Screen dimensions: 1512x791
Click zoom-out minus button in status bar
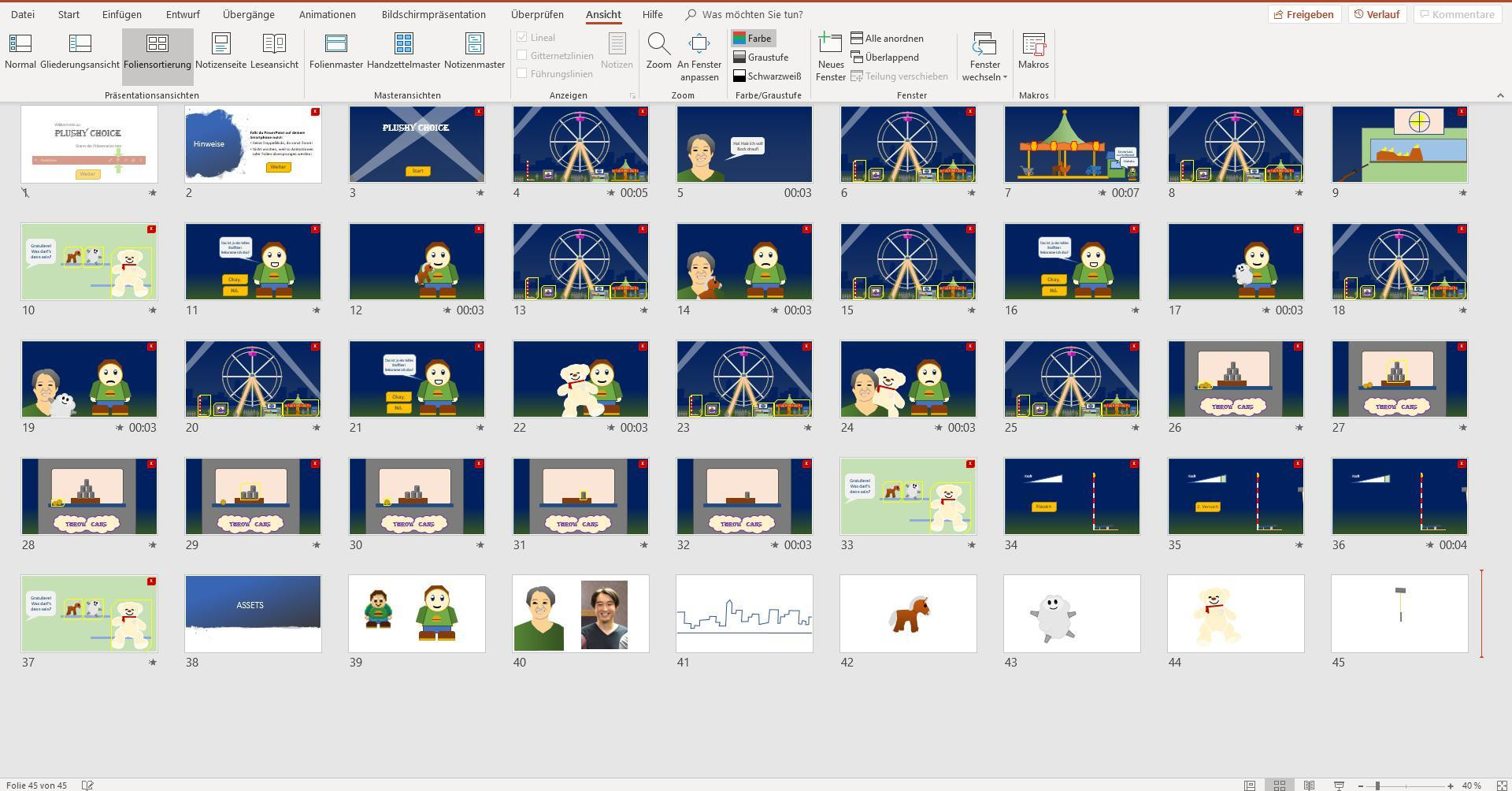tap(1360, 785)
